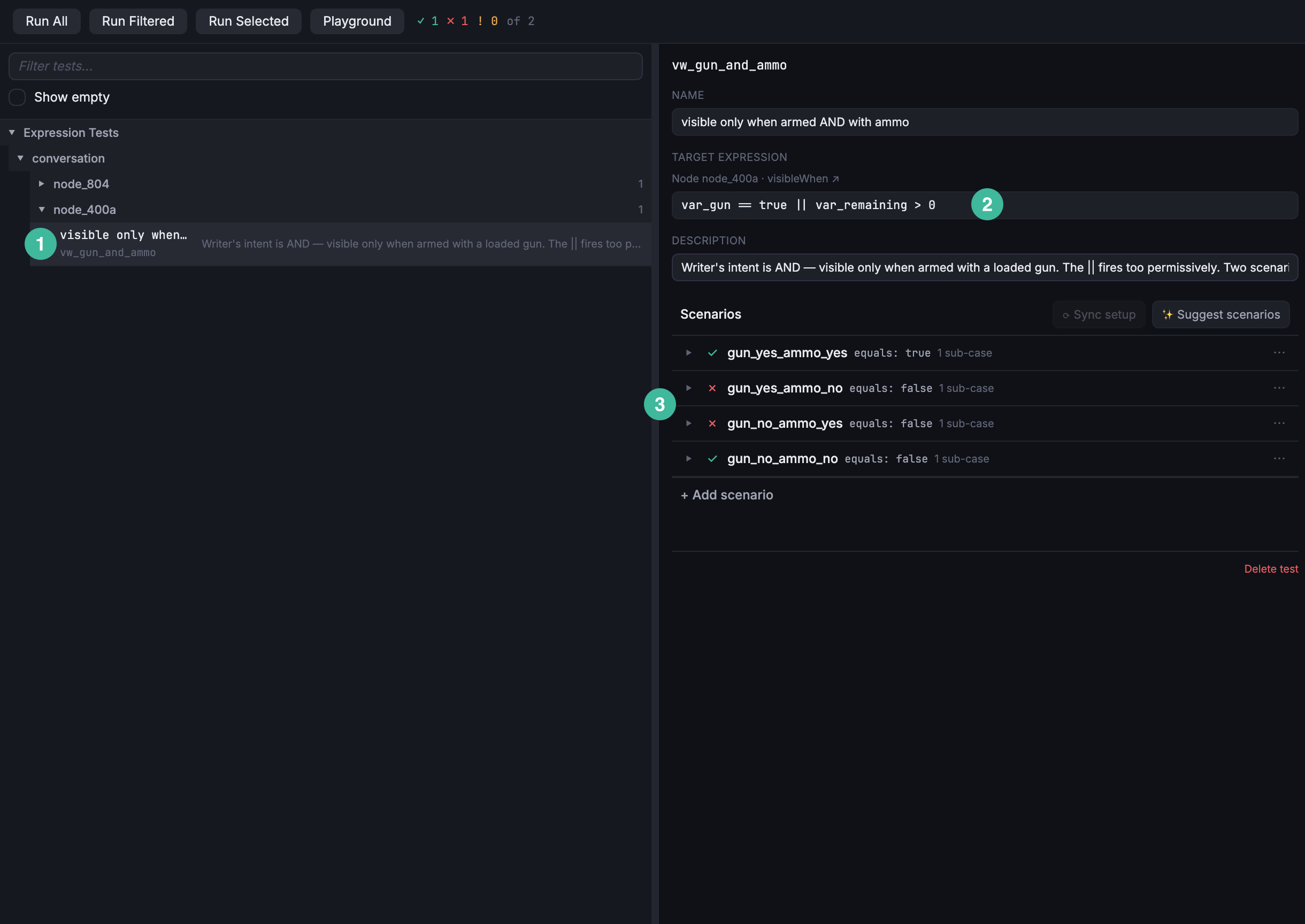Click the node_804 row label
The image size is (1305, 924).
81,184
